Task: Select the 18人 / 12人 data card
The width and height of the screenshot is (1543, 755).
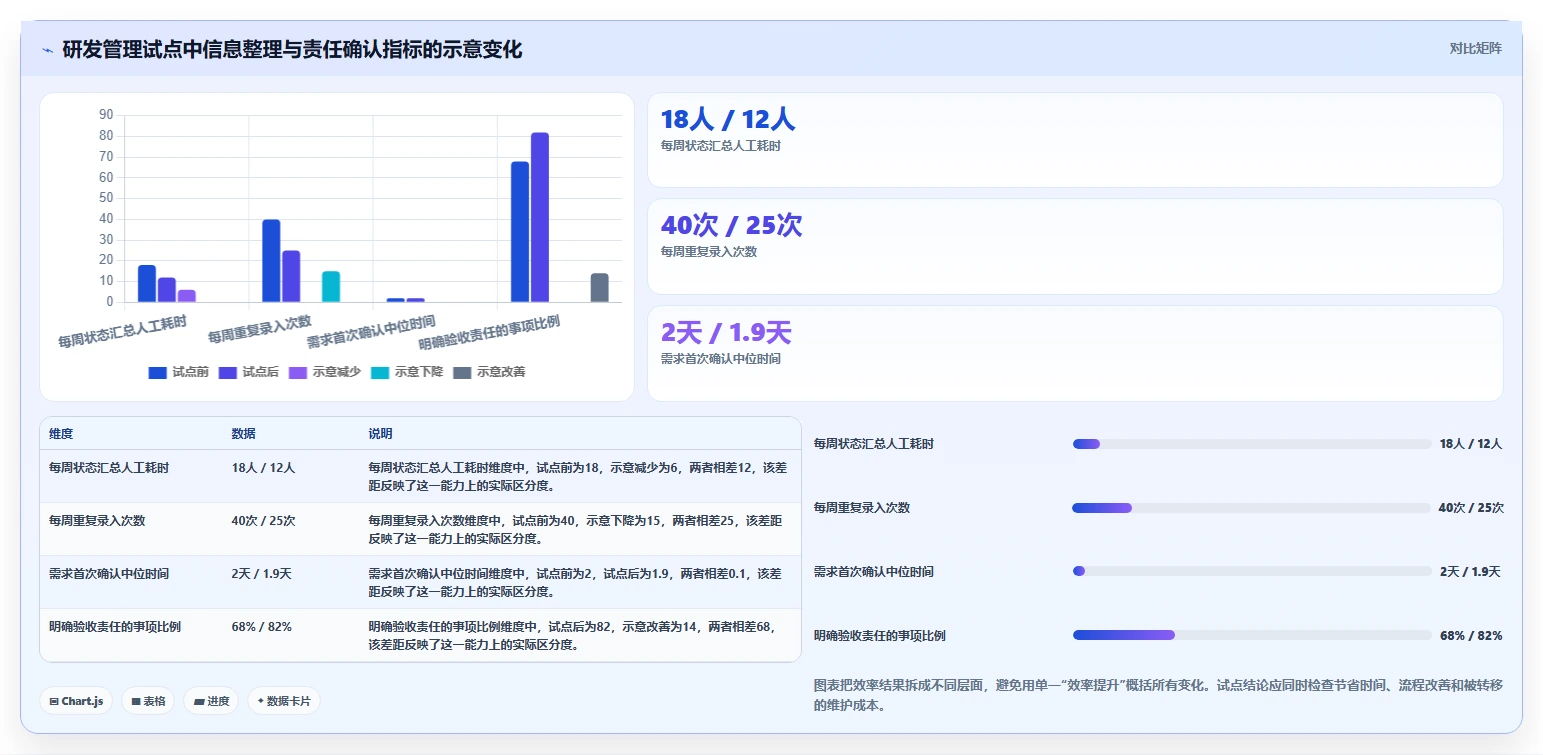Action: coord(1075,140)
